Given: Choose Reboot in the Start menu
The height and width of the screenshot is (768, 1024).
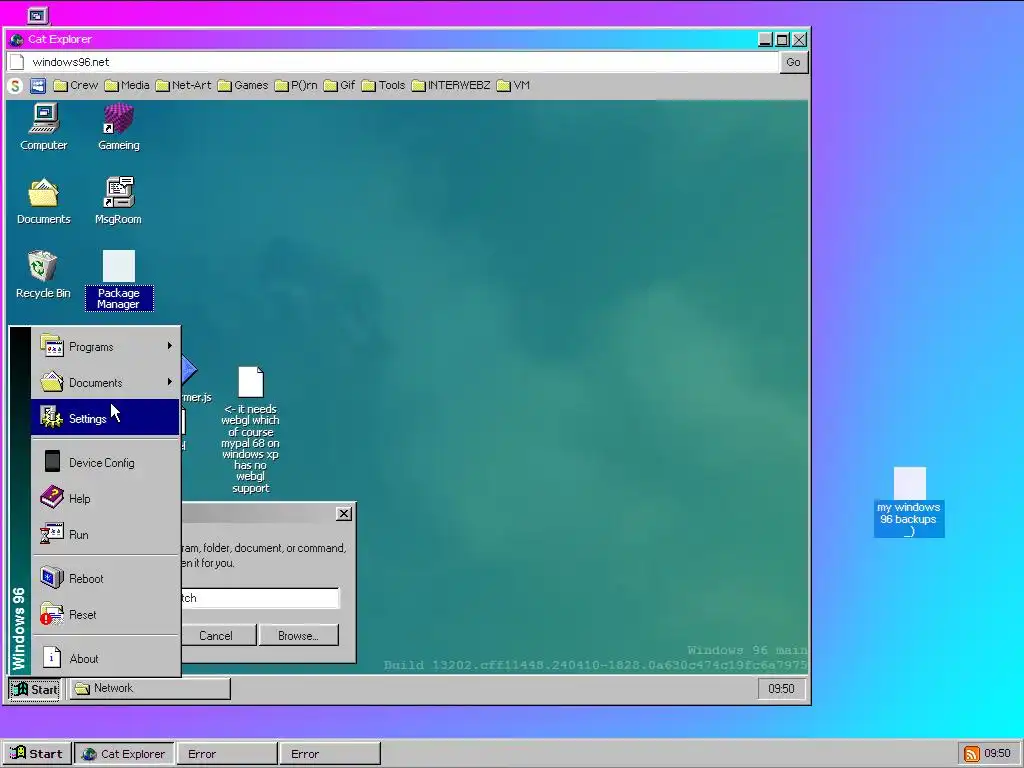Looking at the screenshot, I should point(105,579).
